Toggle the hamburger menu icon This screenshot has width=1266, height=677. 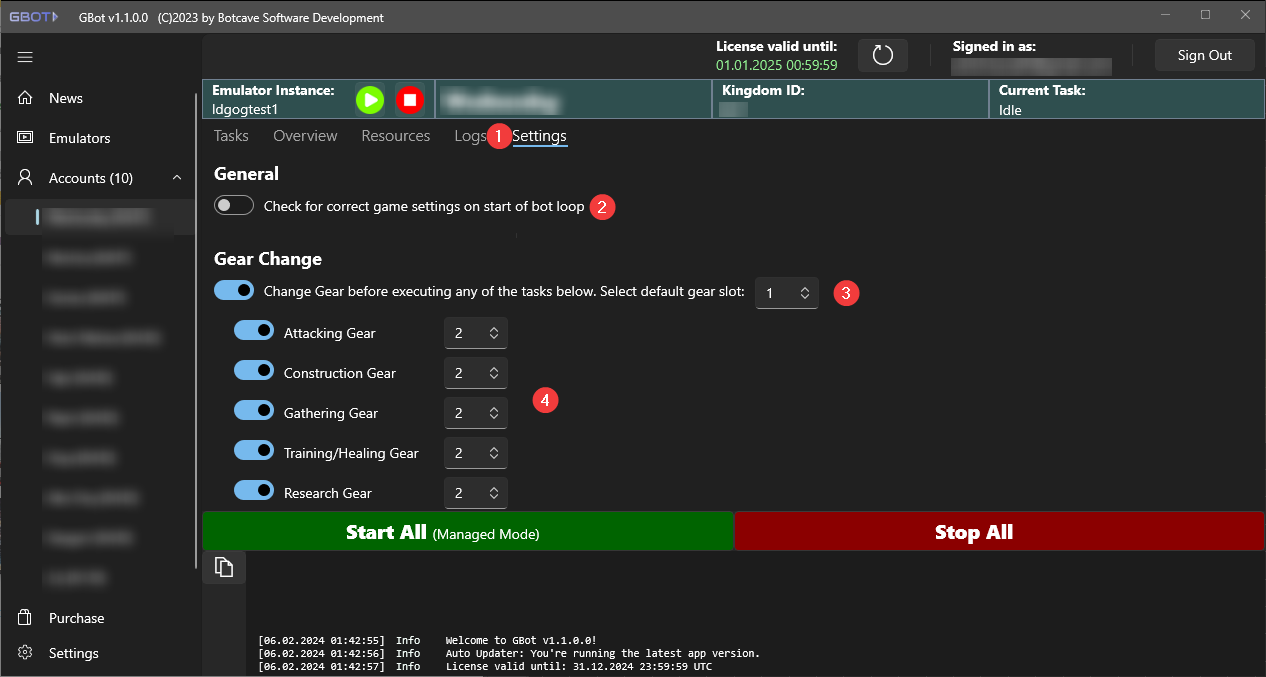click(x=25, y=57)
